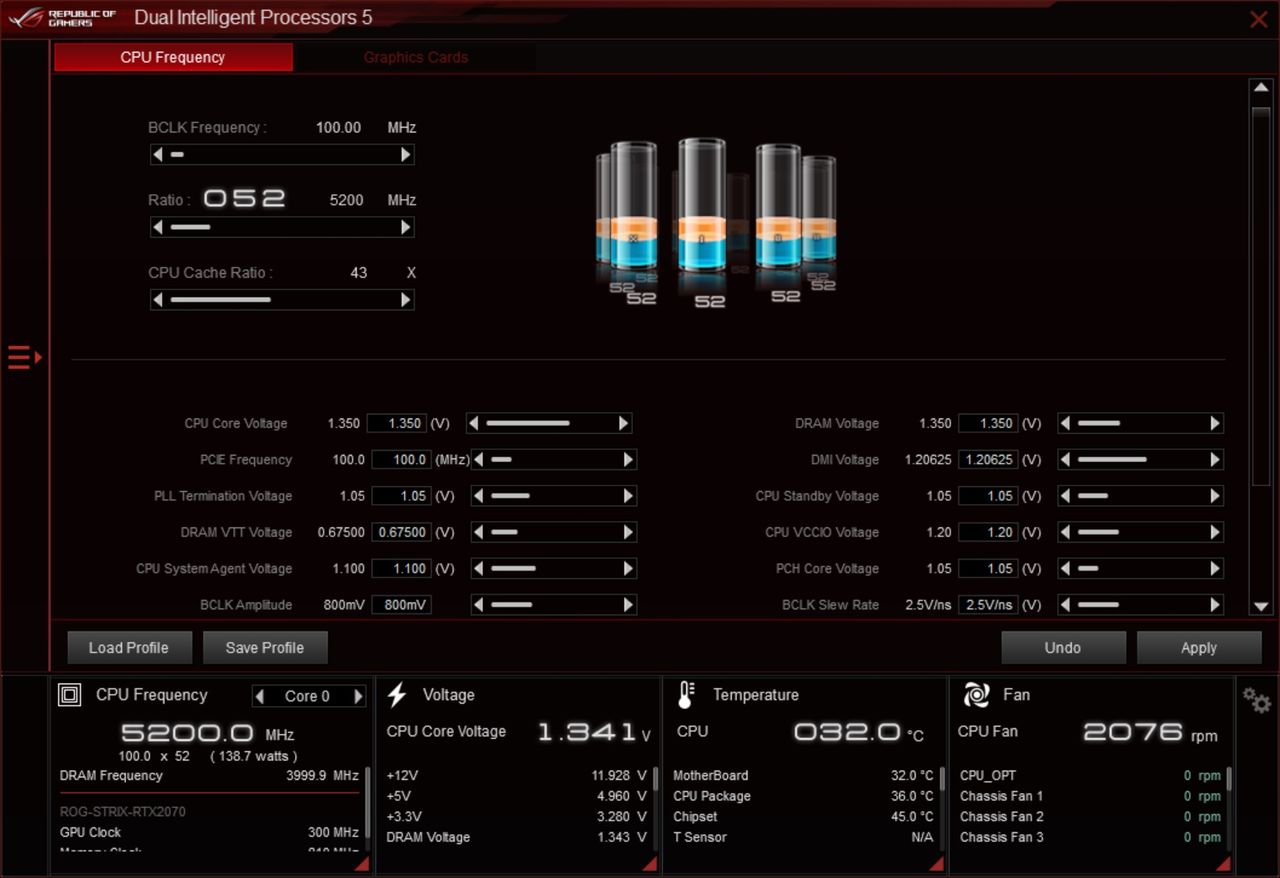This screenshot has height=878, width=1280.
Task: Select previous core in Core 0 selector
Action: tap(260, 696)
